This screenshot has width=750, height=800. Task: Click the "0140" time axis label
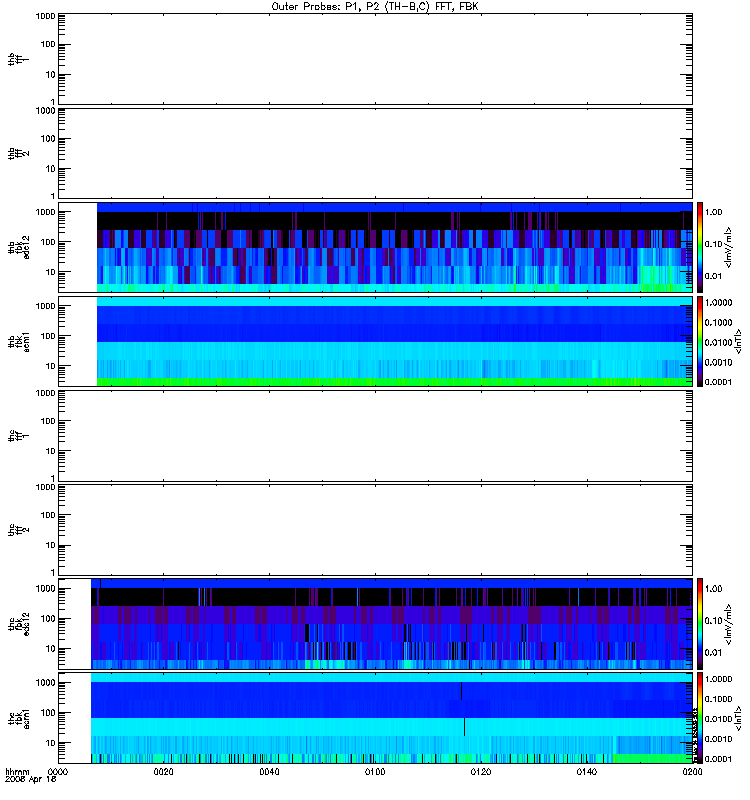(586, 772)
